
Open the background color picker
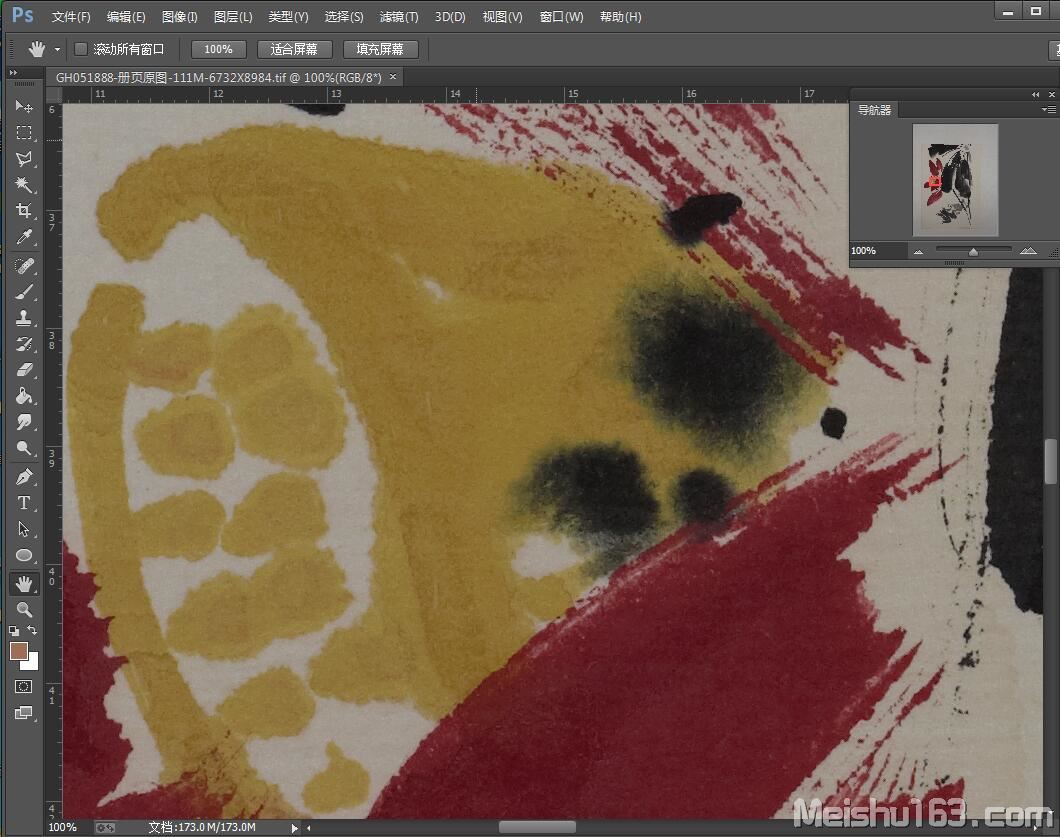tap(32, 663)
